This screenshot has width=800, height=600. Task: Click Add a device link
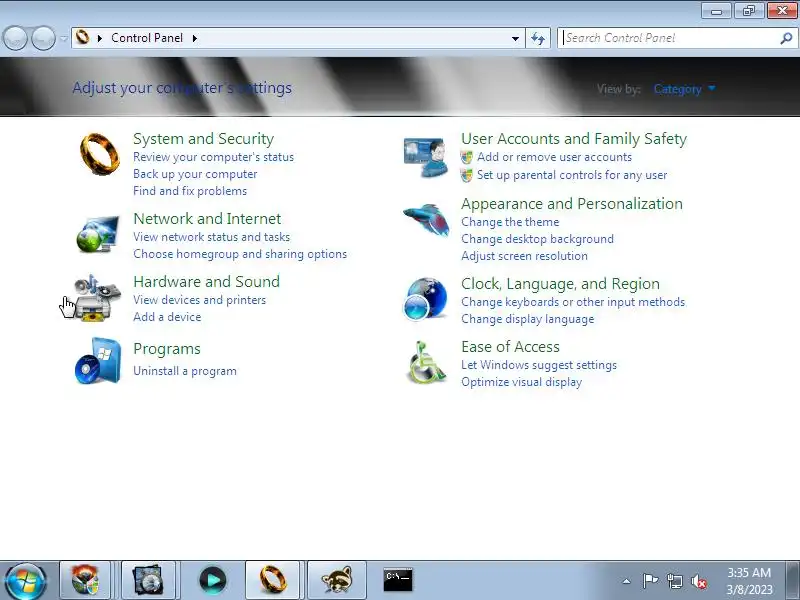[x=167, y=317]
